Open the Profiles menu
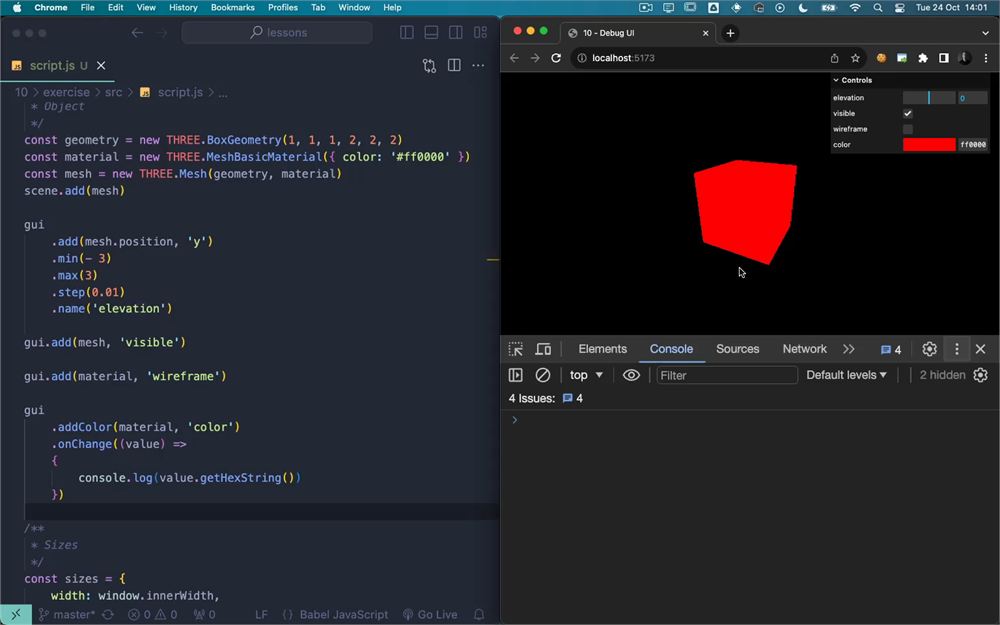The width and height of the screenshot is (1000, 625). coord(283,8)
